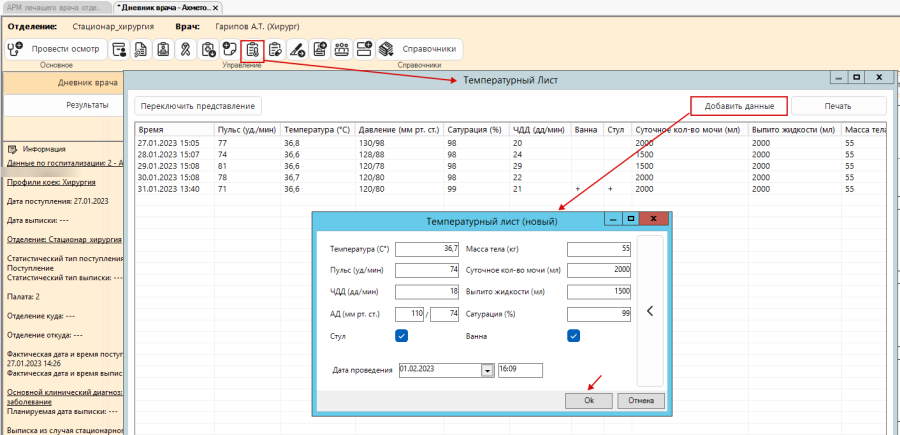The image size is (900, 435).
Task: Open the ID badge icon in toolbar
Action: [x=164, y=49]
